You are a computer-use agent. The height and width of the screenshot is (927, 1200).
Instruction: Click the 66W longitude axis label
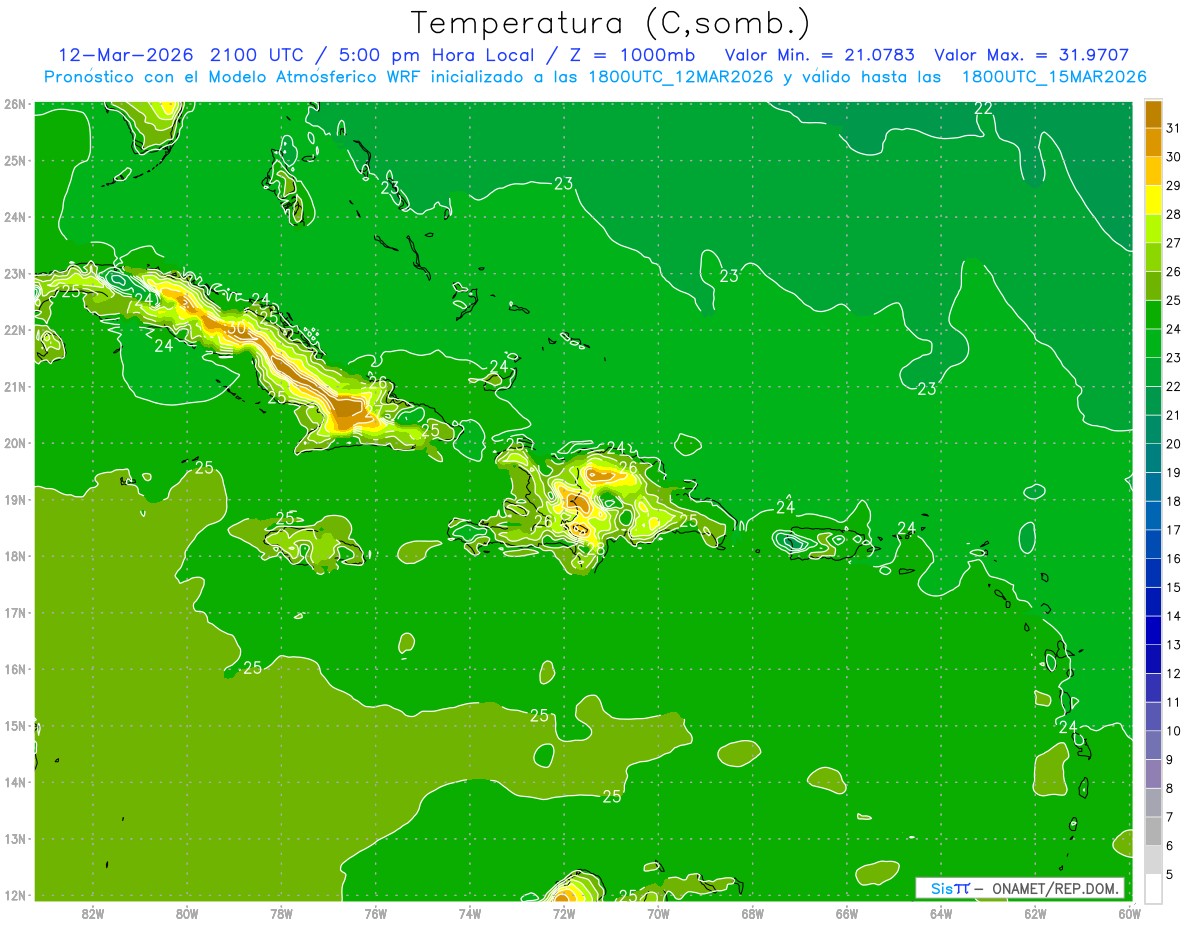(x=847, y=914)
